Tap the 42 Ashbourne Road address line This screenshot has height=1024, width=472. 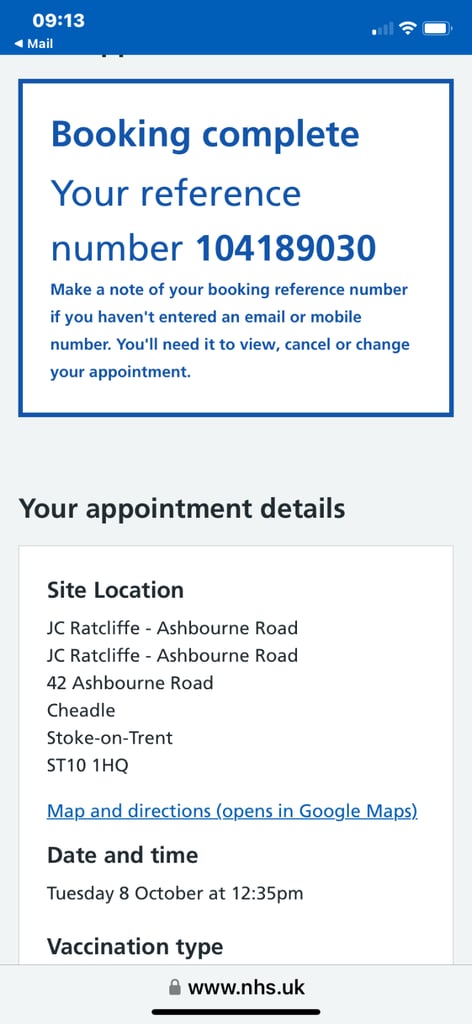pos(130,683)
